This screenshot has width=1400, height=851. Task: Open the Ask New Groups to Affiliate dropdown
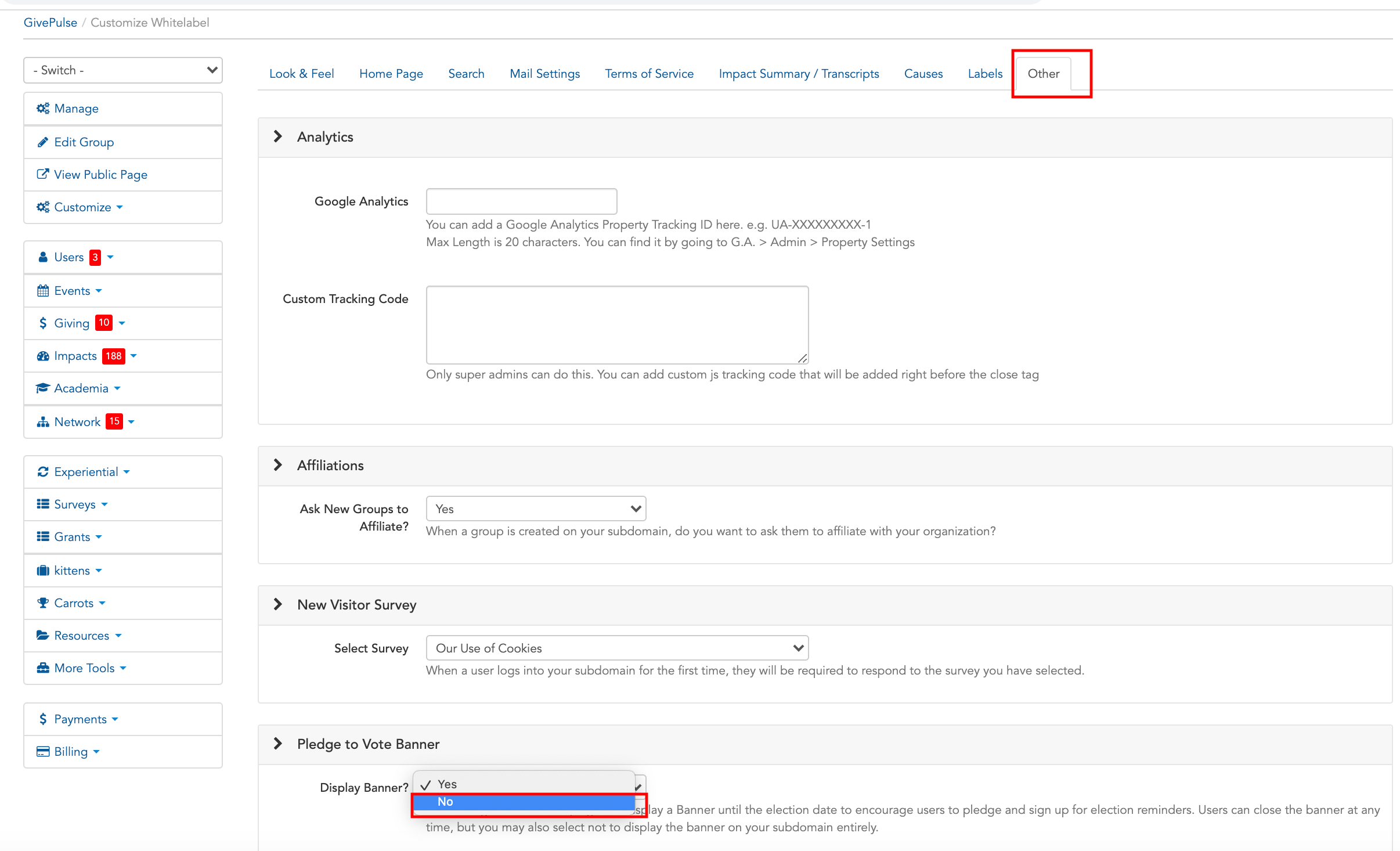(536, 509)
